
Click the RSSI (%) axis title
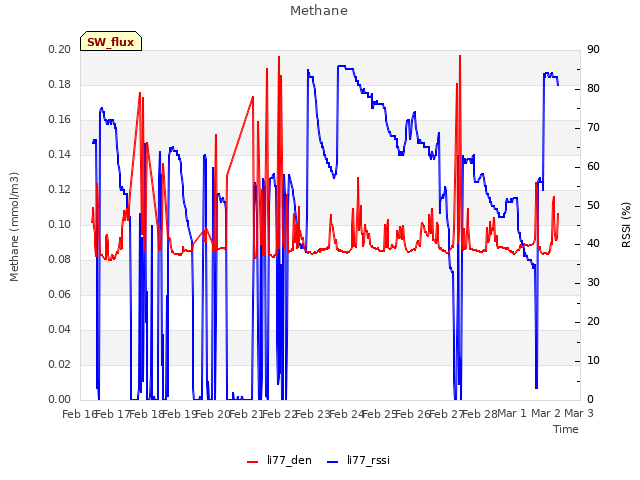626,224
